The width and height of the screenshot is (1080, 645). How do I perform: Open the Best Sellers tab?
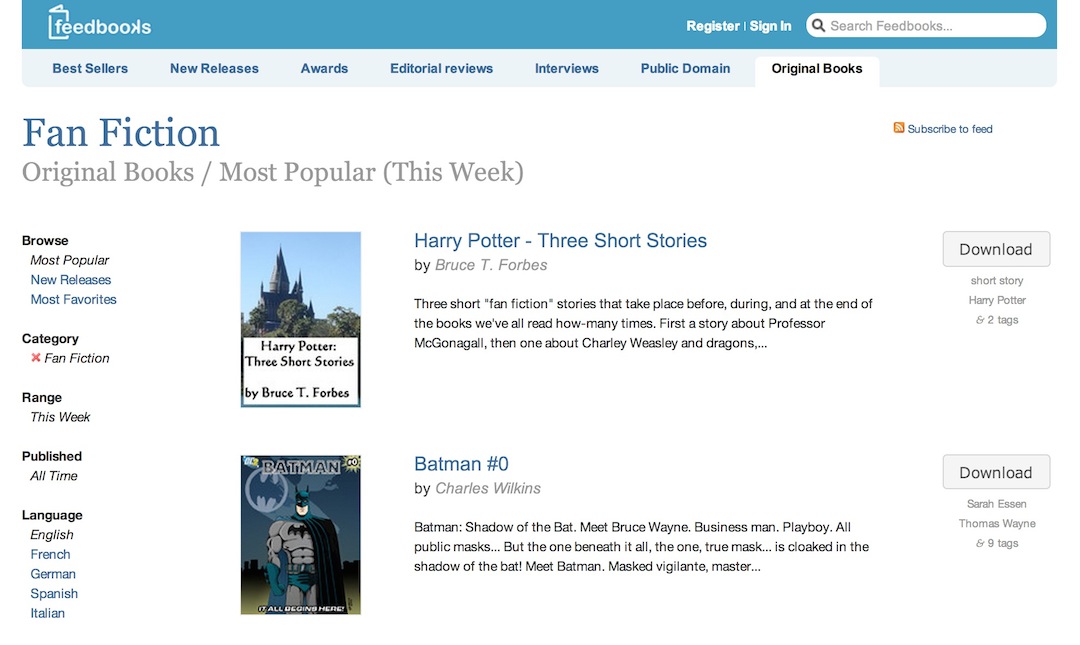tap(90, 68)
